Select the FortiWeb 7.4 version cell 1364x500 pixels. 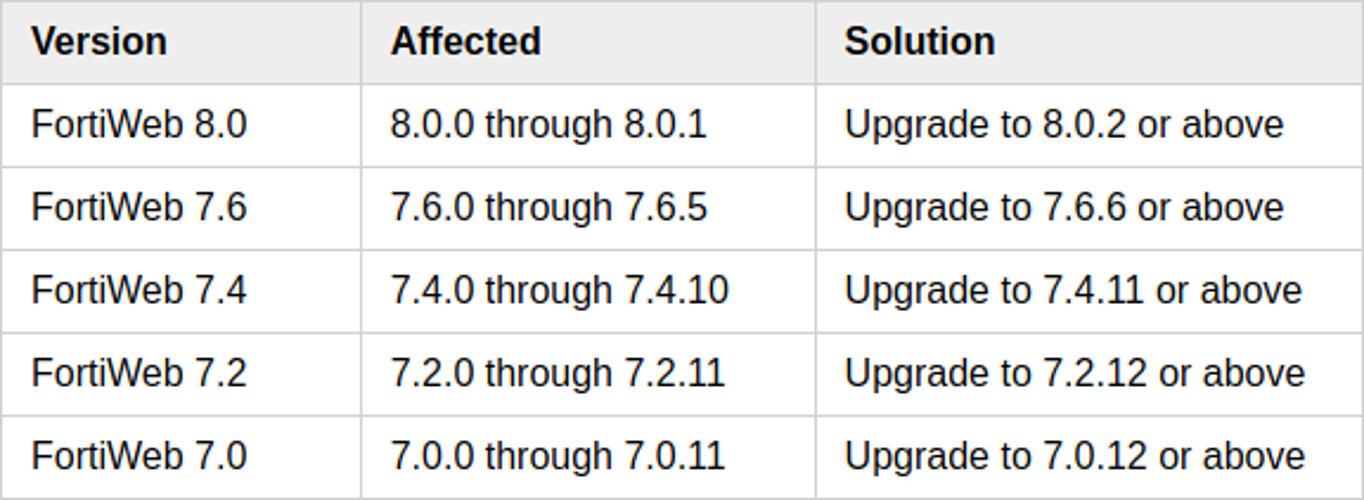pyautogui.click(x=139, y=291)
